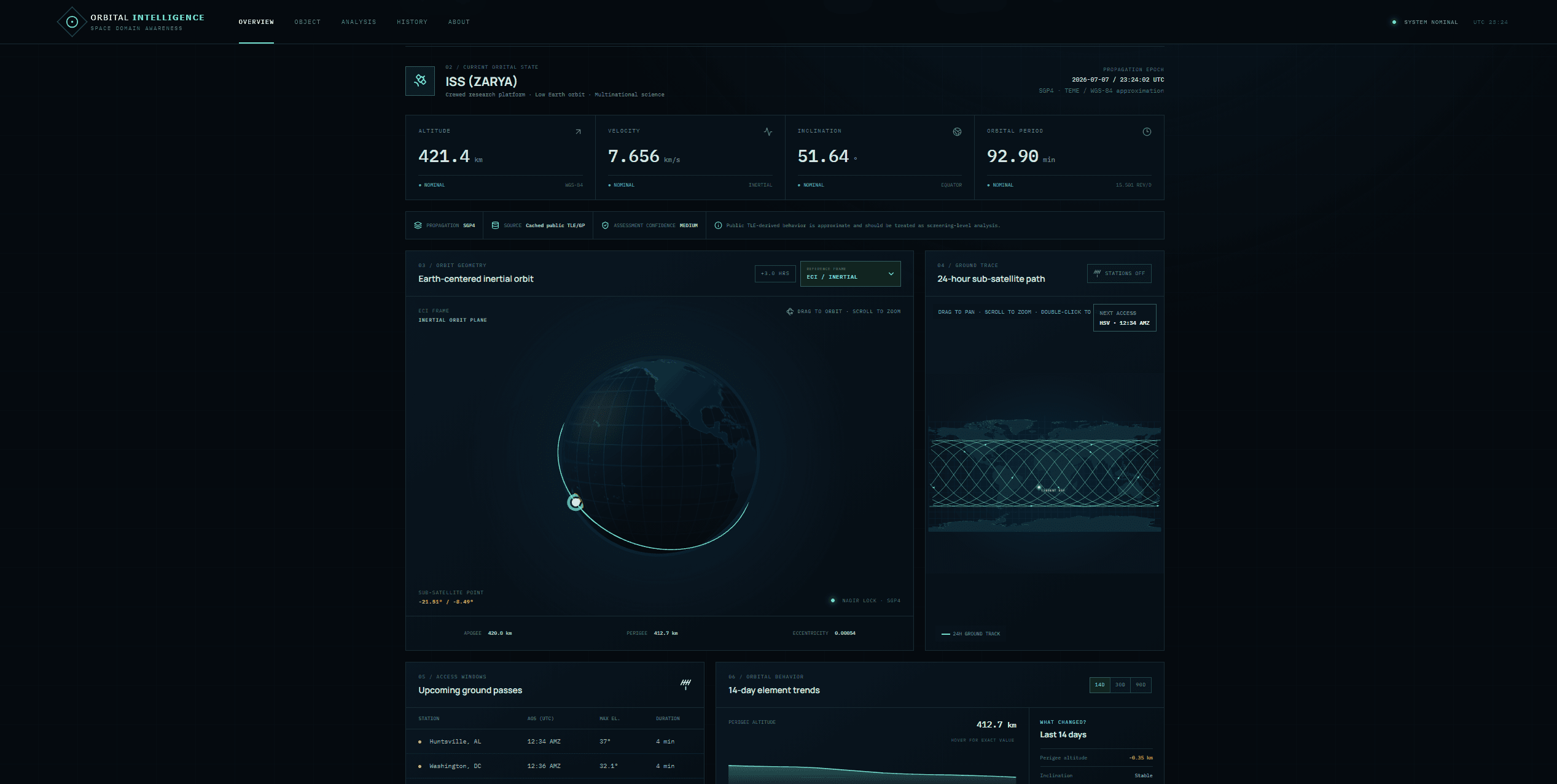Click the Orbital Intelligence title link
This screenshot has width=1557, height=784.
point(147,18)
